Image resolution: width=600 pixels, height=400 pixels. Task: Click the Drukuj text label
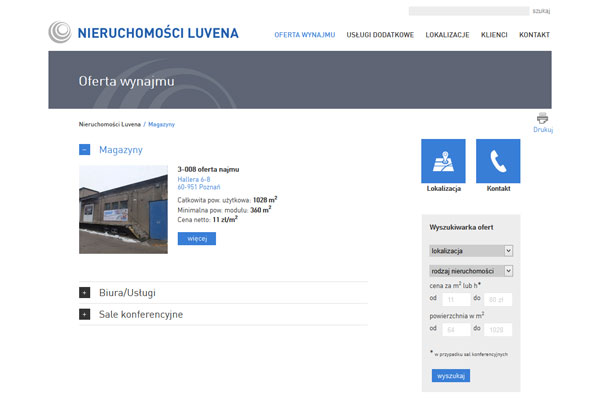pos(543,129)
